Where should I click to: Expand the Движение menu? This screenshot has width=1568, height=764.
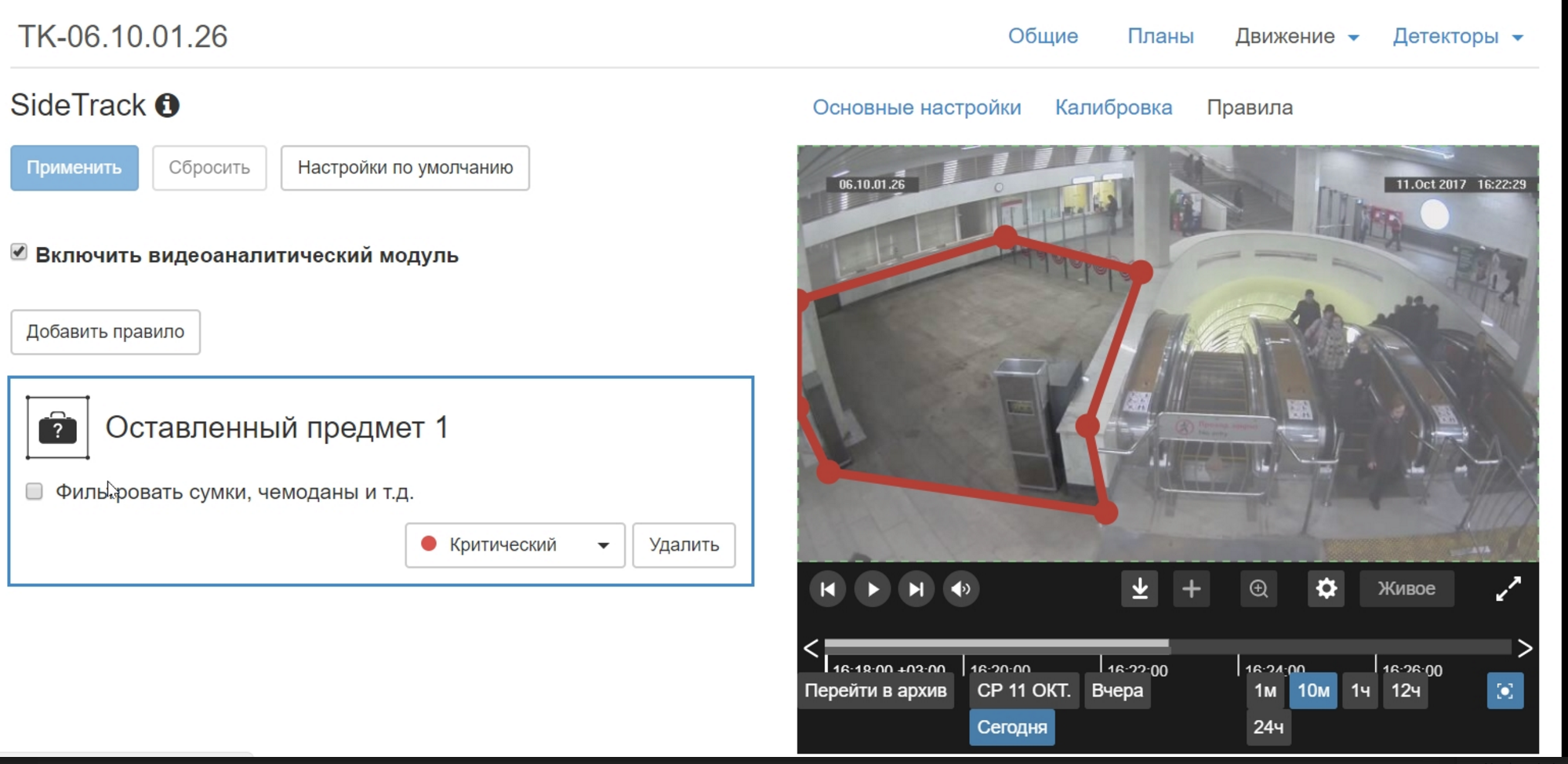tap(1297, 36)
